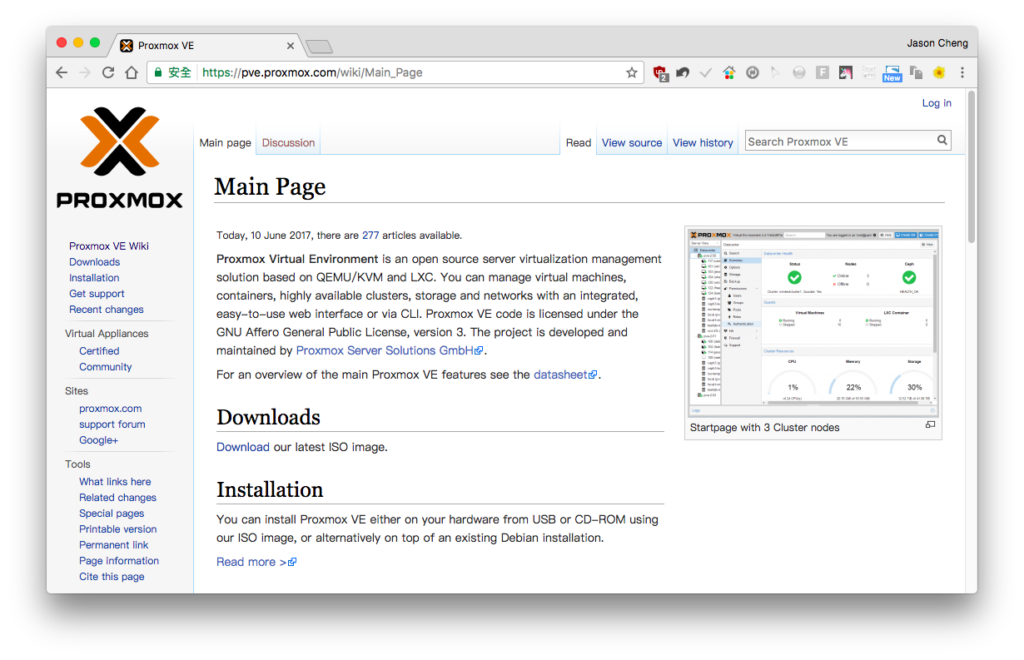The width and height of the screenshot is (1024, 660).
Task: Reload the Proxmox wiki page
Action: point(108,72)
